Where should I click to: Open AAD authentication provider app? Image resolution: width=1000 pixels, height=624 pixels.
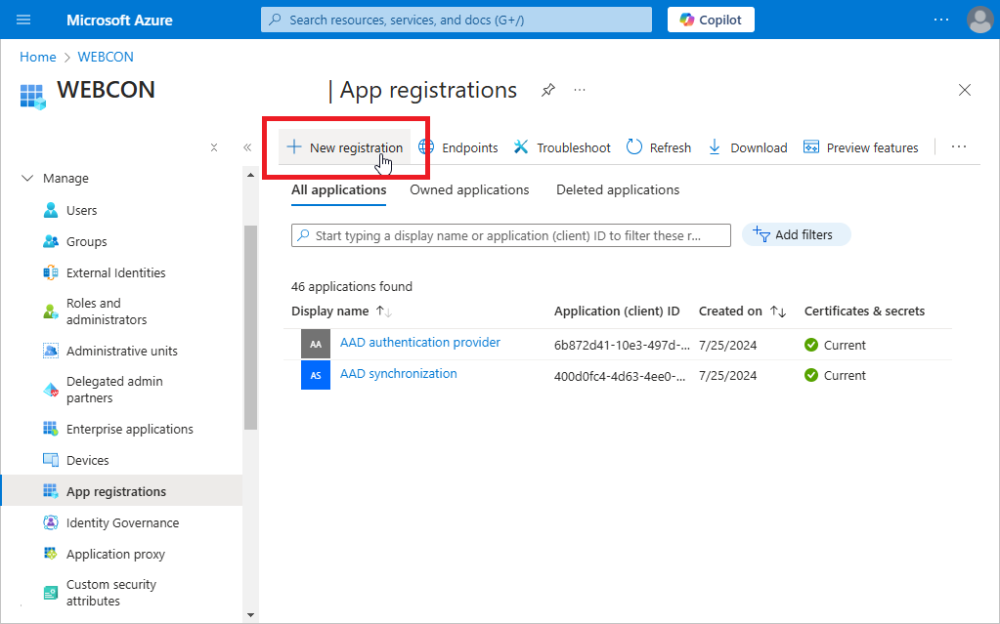(420, 343)
